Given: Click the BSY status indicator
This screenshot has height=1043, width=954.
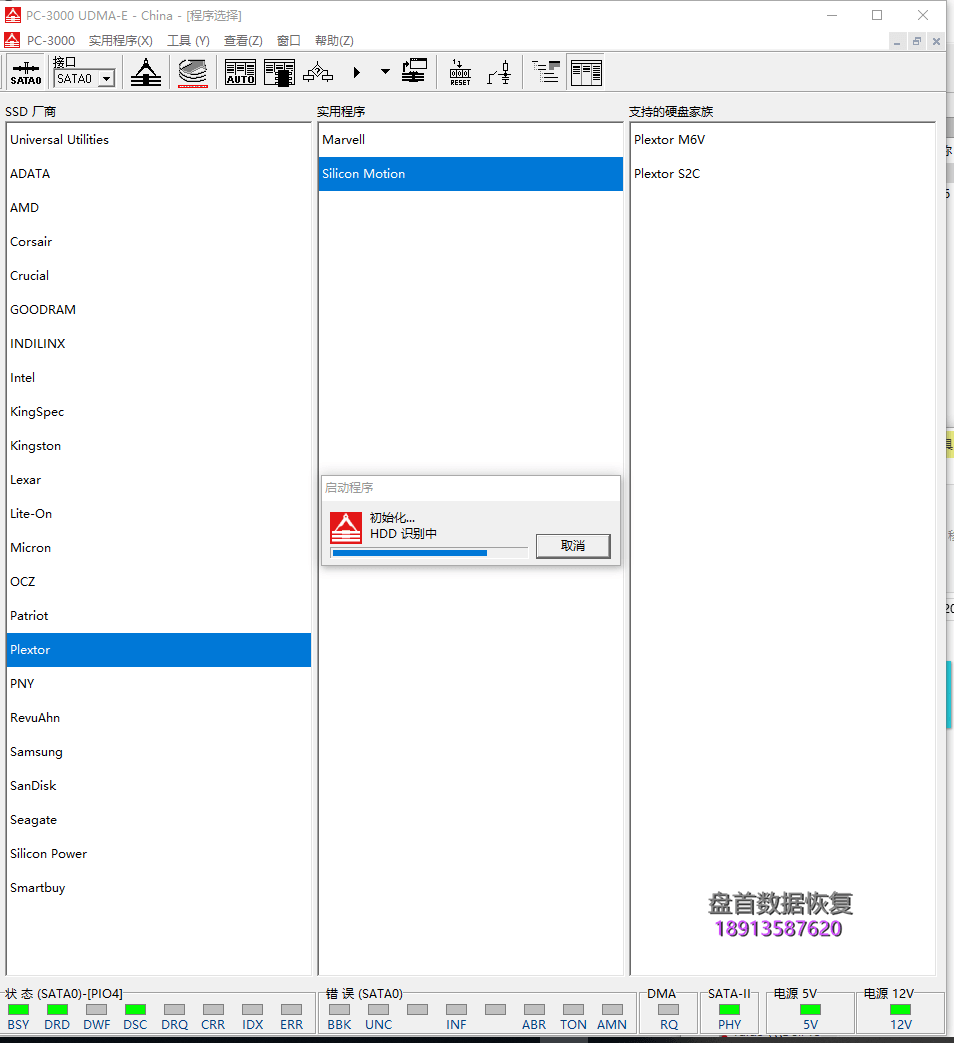Looking at the screenshot, I should (x=19, y=1010).
